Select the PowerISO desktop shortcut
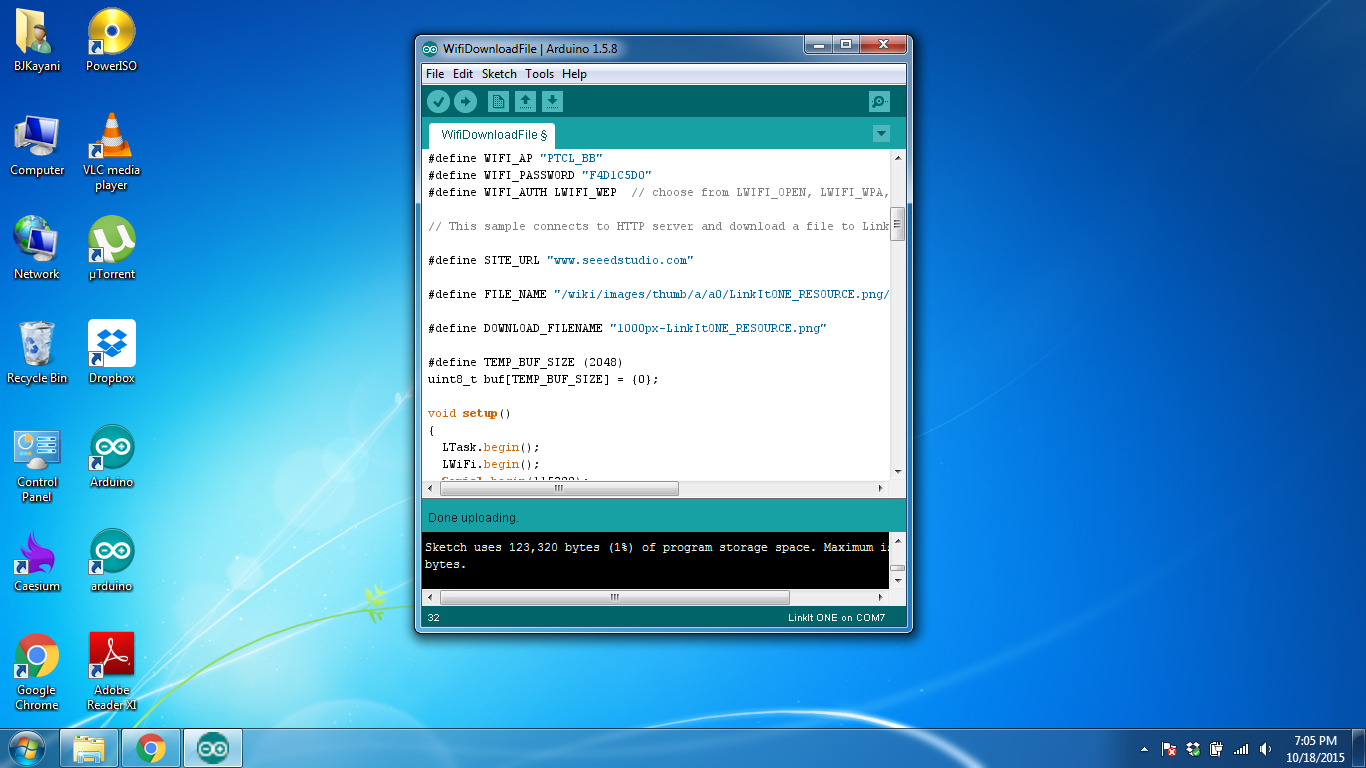The width and height of the screenshot is (1366, 768). (x=111, y=41)
